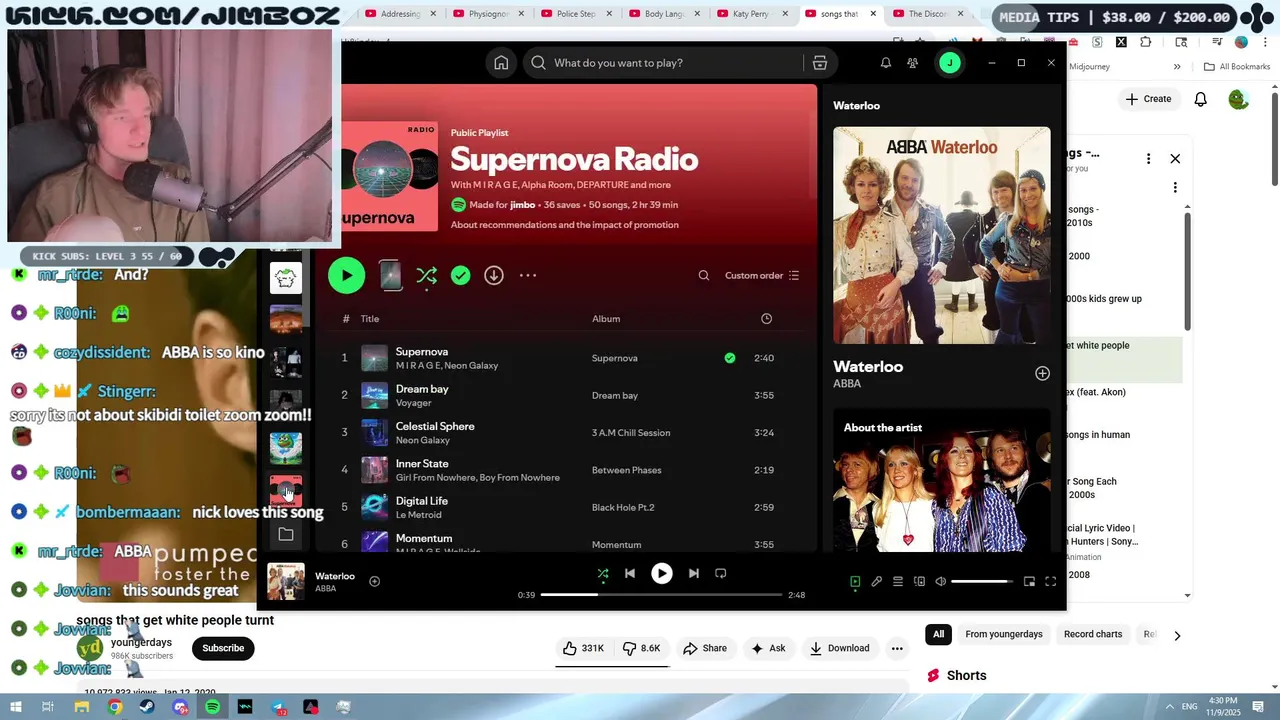Show next YouTube filter chips arrow

[x=1177, y=635]
